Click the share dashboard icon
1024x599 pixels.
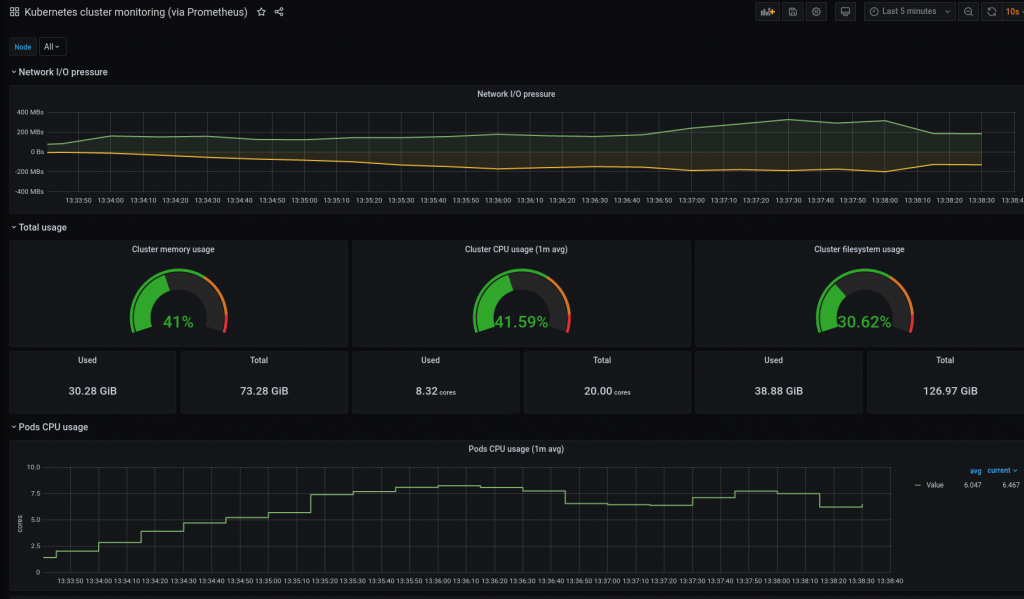(279, 12)
